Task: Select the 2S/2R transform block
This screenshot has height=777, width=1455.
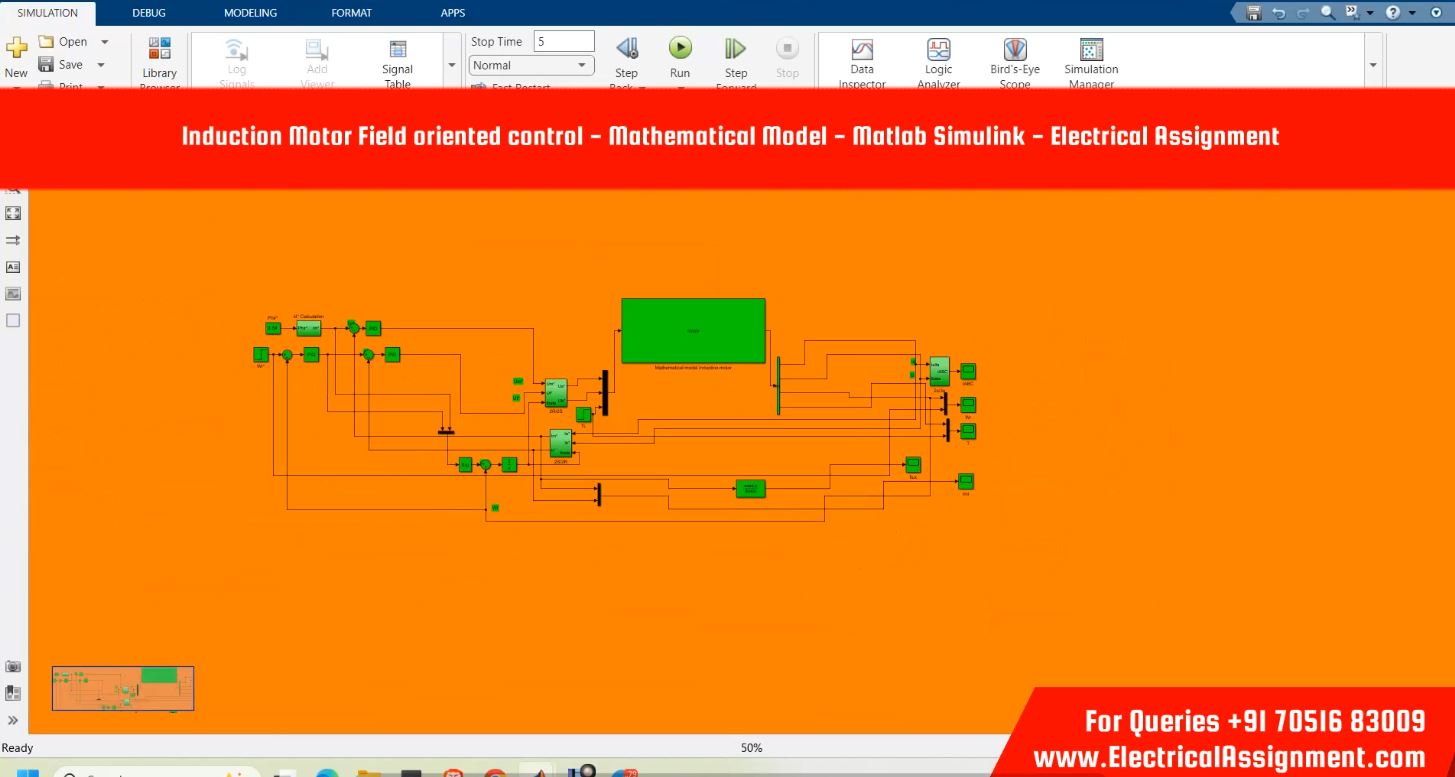Action: point(561,443)
